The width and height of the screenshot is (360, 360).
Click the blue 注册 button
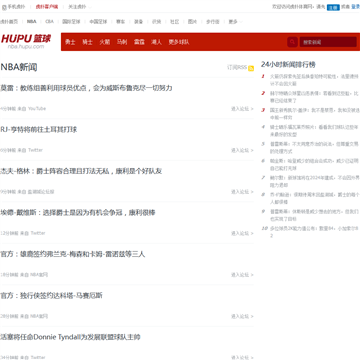333,7
